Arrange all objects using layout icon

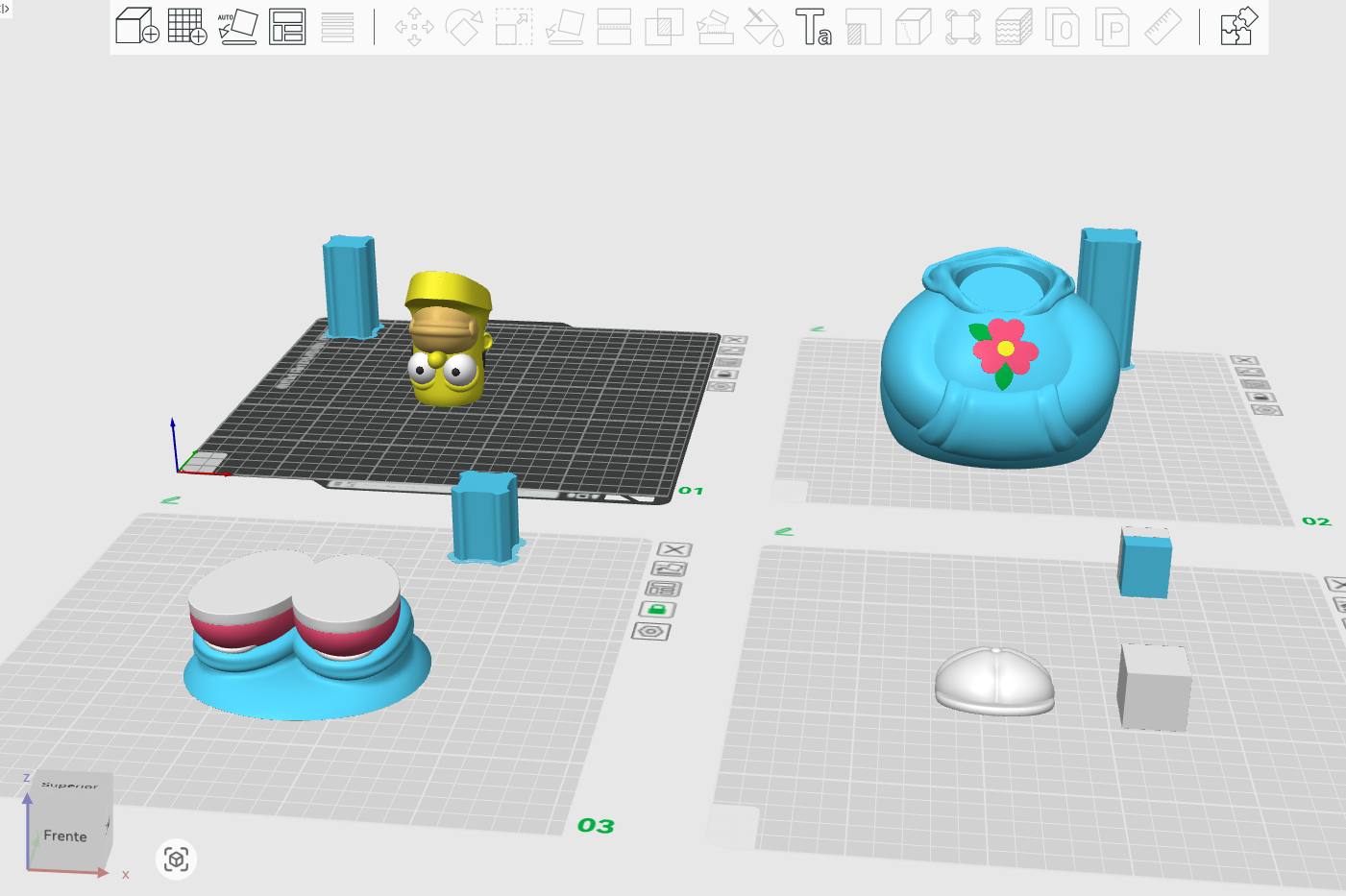287,27
